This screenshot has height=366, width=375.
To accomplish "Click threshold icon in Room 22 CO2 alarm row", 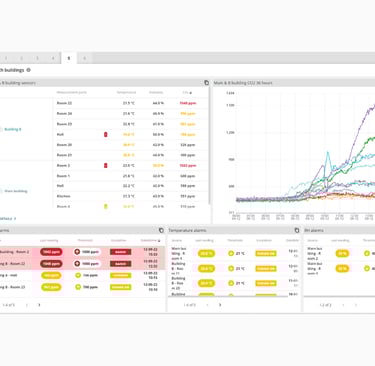I will pos(77,264).
